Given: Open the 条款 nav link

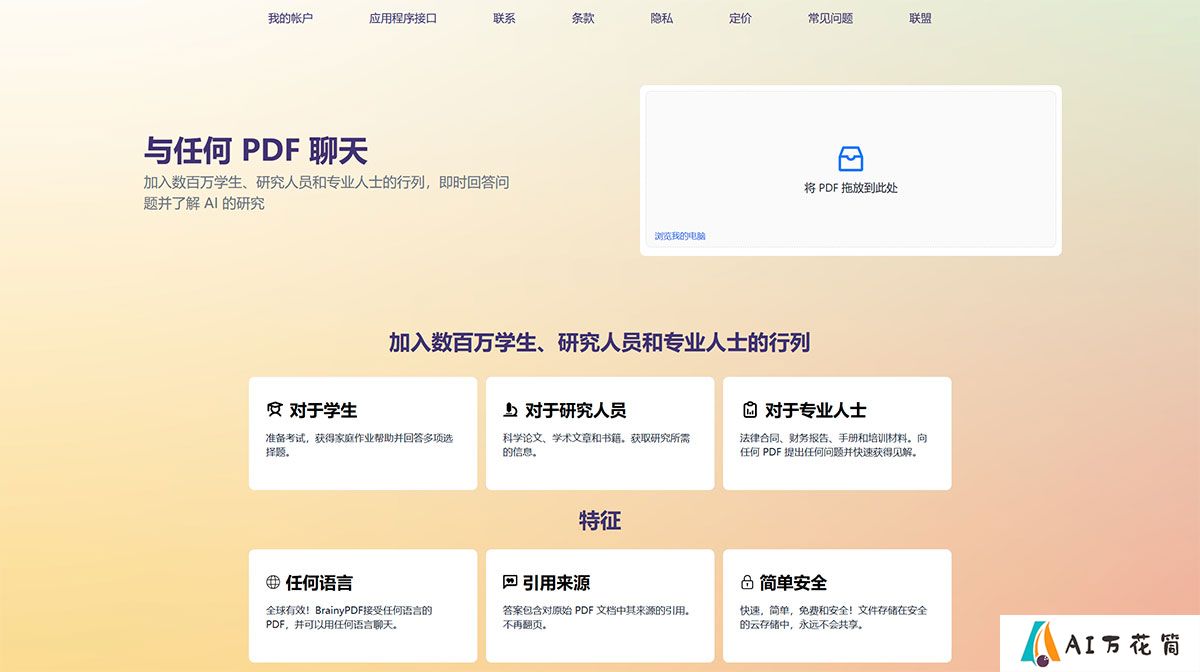Looking at the screenshot, I should [x=583, y=18].
